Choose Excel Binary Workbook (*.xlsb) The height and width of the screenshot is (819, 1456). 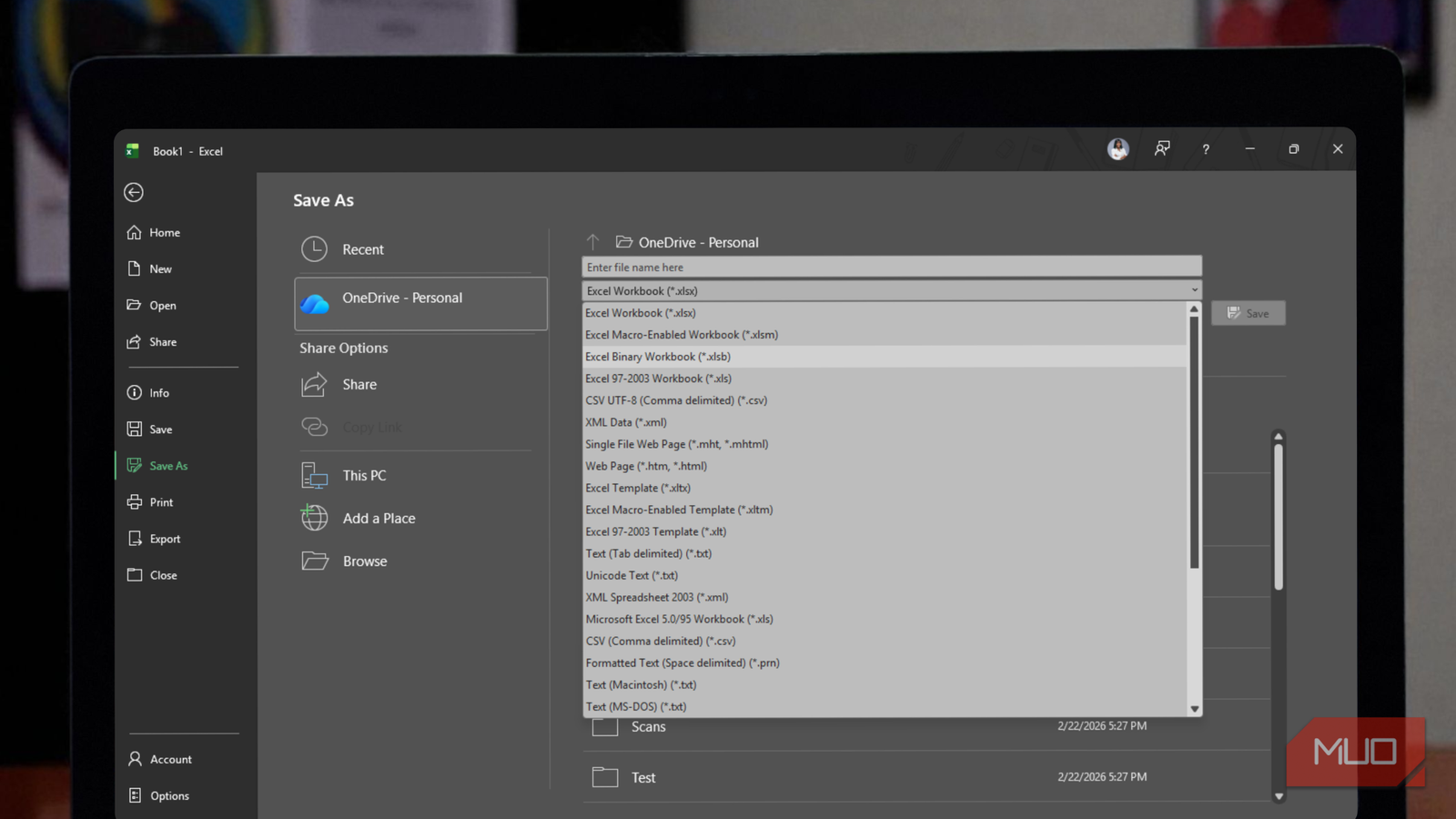pyautogui.click(x=885, y=357)
